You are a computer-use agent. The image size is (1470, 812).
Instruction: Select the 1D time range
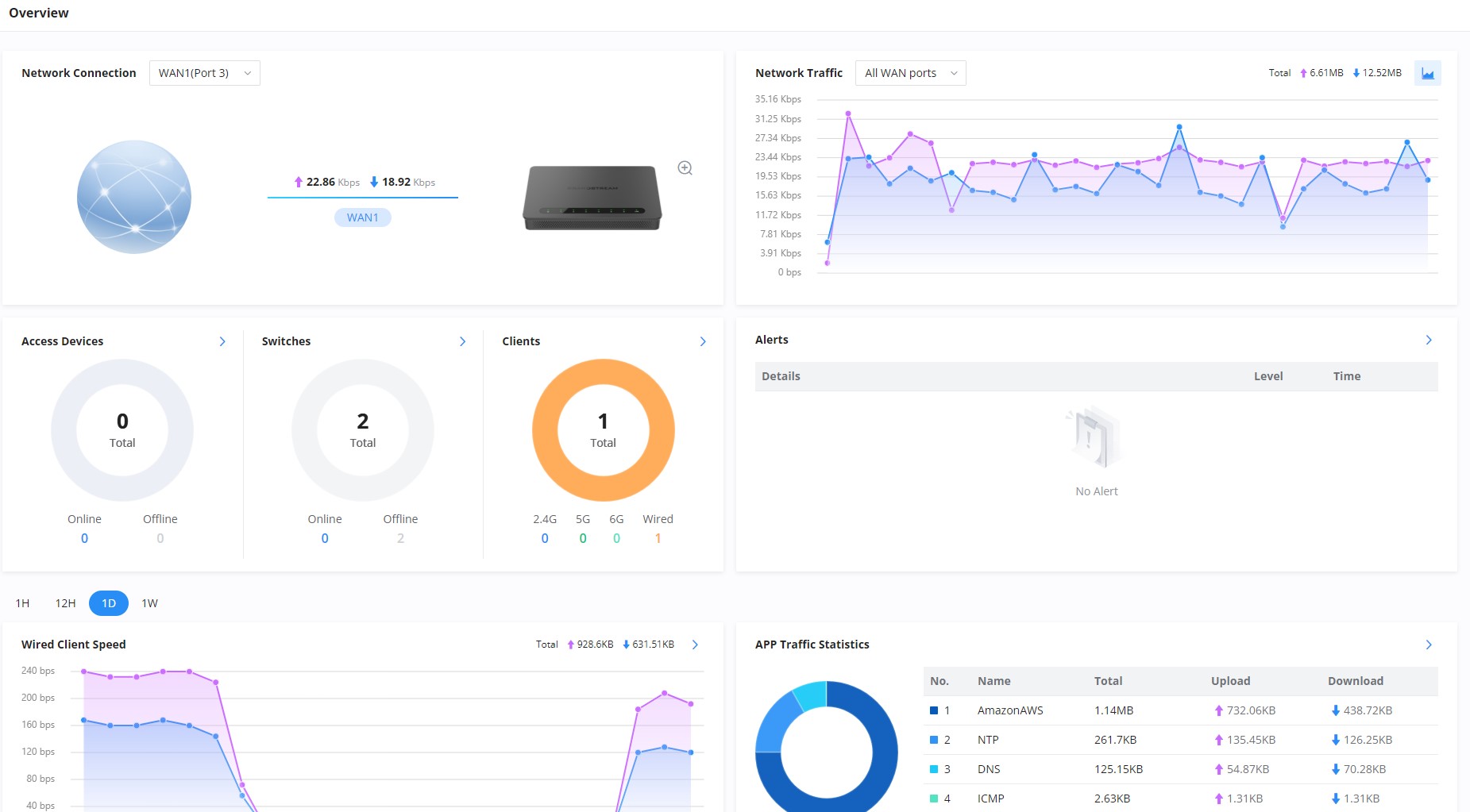(109, 603)
